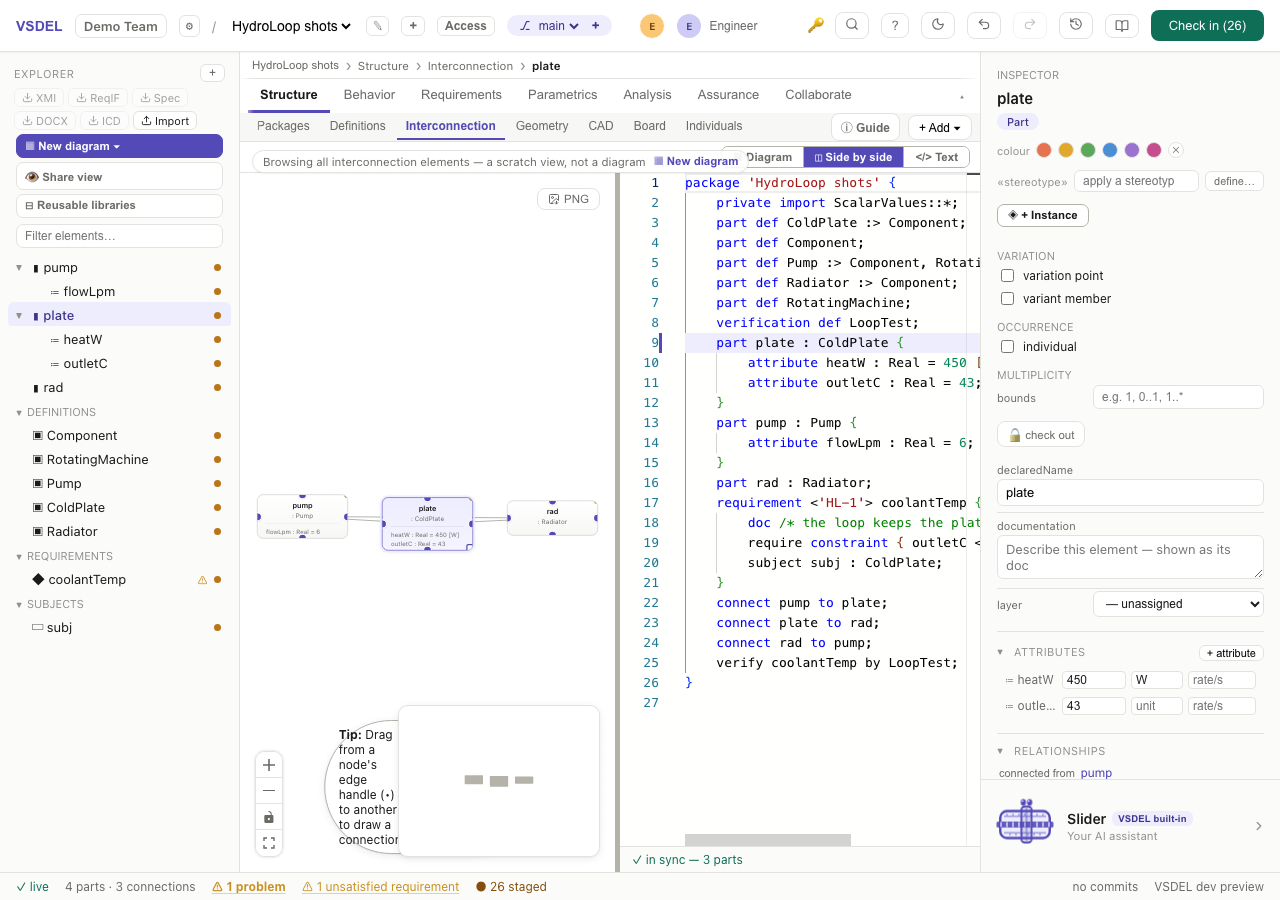Click the plus icon beside Access
1280x900 pixels.
(x=412, y=26)
